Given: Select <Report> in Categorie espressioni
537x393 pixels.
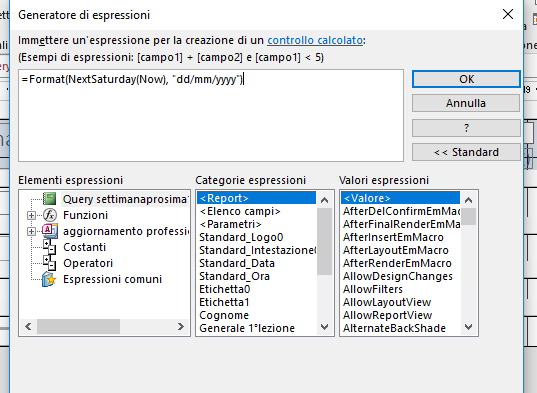Looking at the screenshot, I should tap(256, 198).
